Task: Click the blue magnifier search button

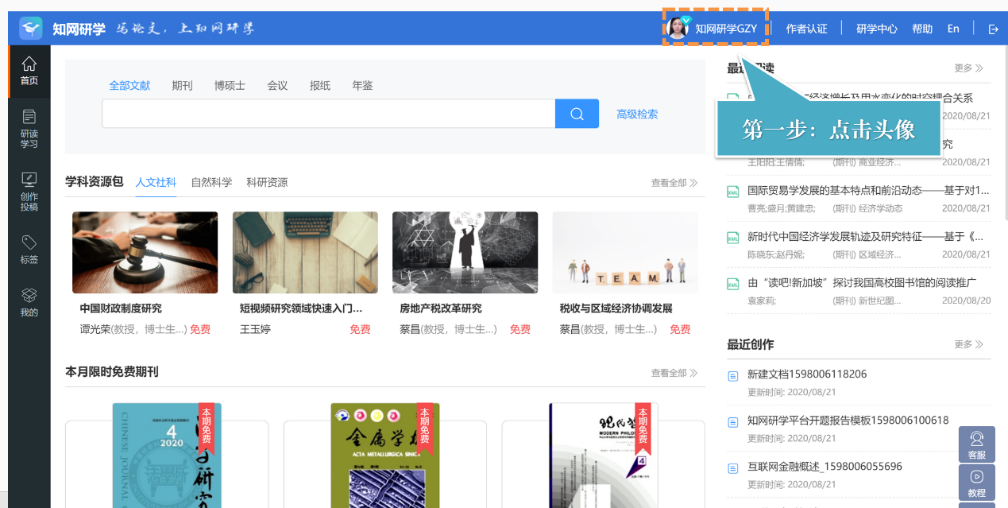Action: point(577,114)
